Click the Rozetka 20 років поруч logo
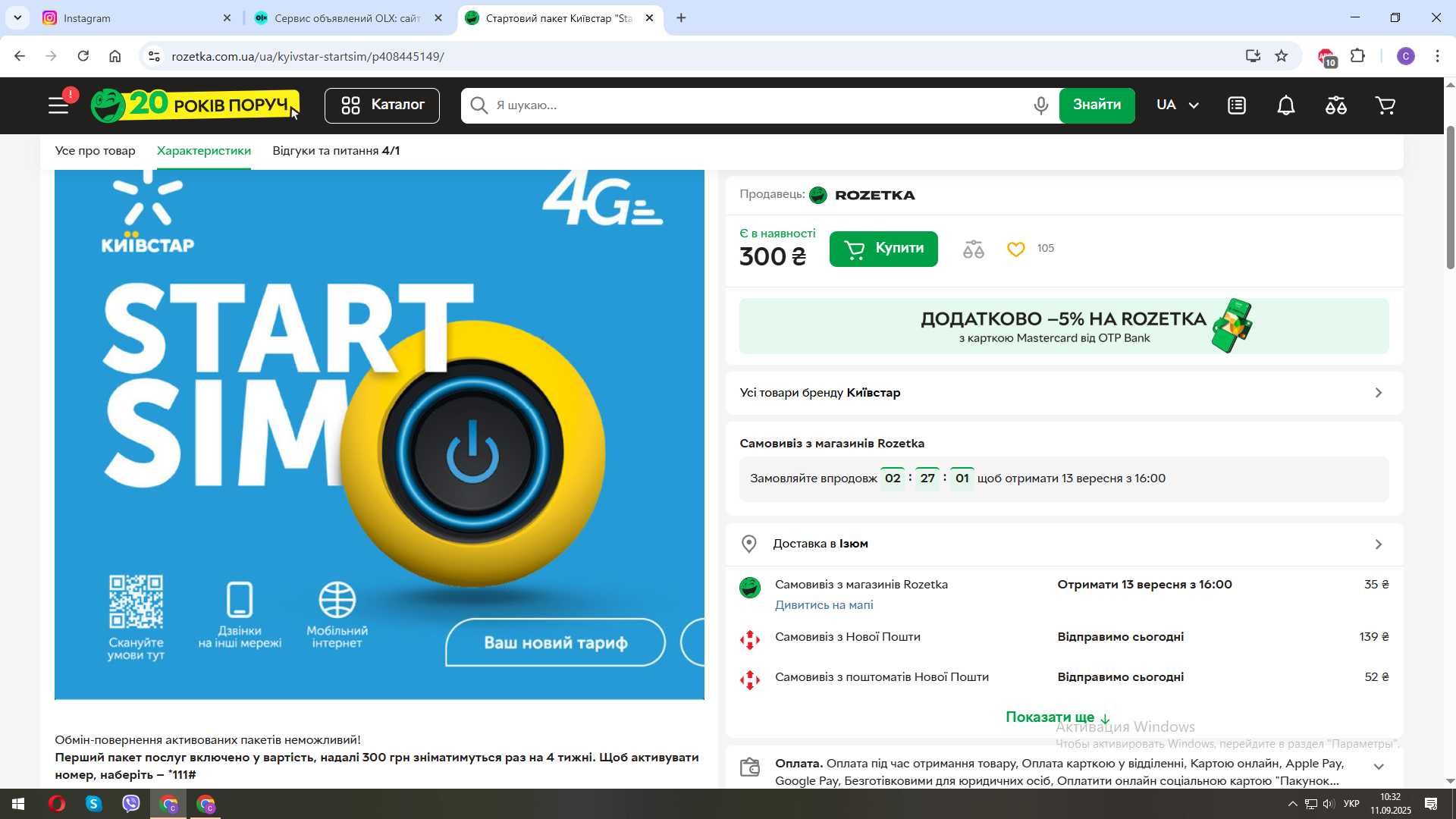The height and width of the screenshot is (819, 1456). click(196, 105)
